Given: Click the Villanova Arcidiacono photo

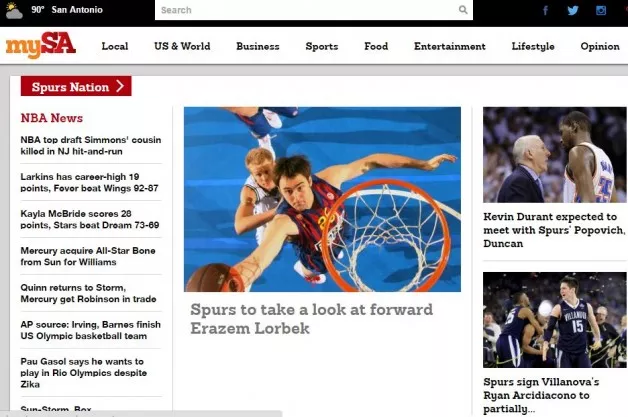Looking at the screenshot, I should click(554, 320).
